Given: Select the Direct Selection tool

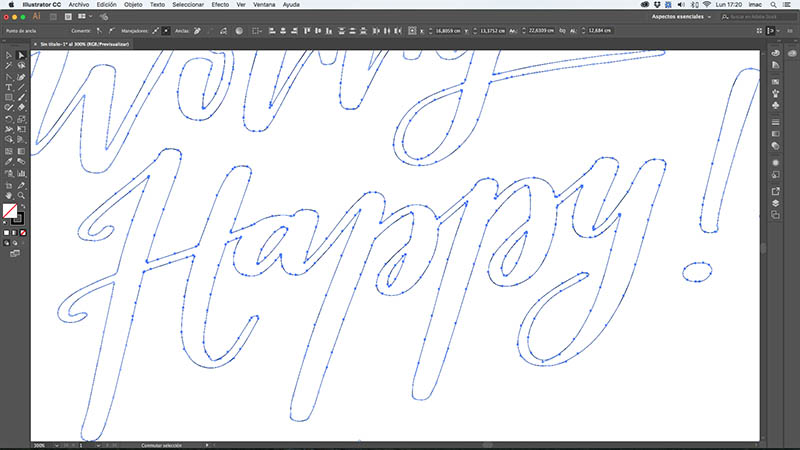Looking at the screenshot, I should click(21, 55).
